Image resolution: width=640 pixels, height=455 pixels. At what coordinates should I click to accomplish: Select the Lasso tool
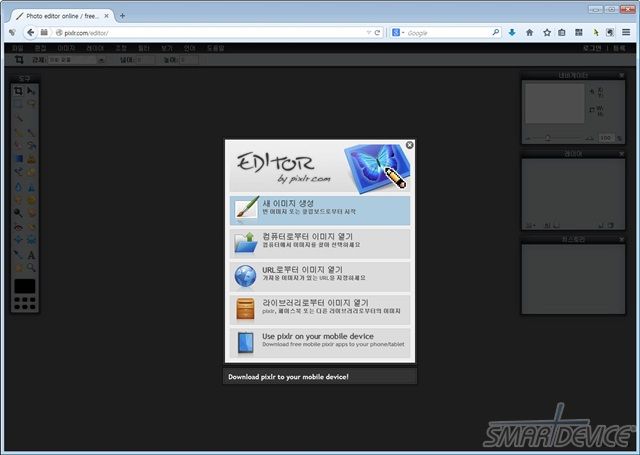tap(31, 104)
